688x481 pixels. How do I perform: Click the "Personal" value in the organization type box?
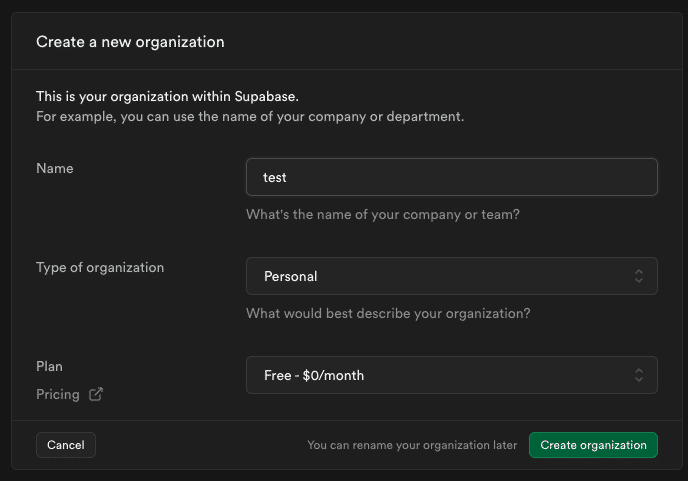pyautogui.click(x=291, y=276)
